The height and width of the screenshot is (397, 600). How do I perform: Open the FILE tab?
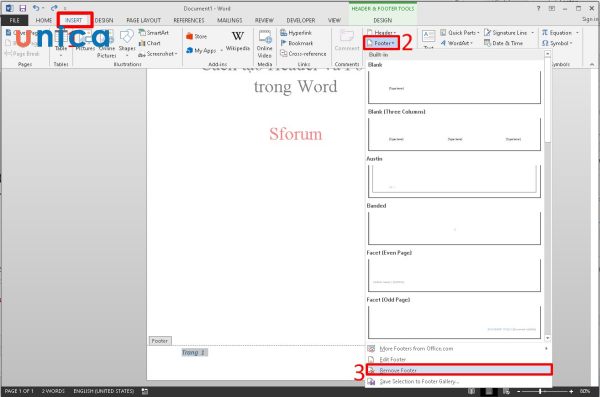[x=15, y=20]
